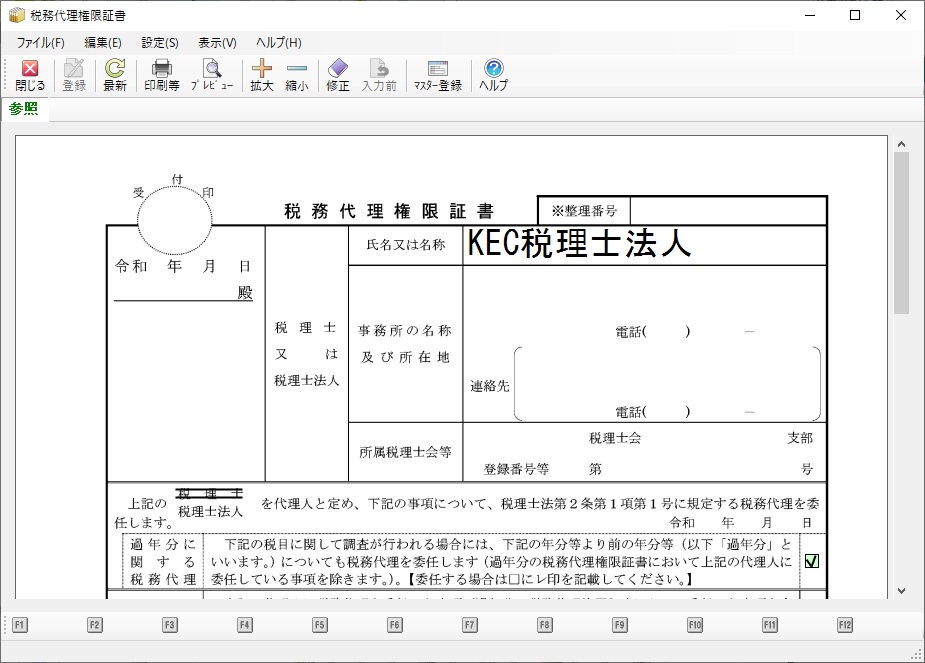Open マスター登録 from the toolbar
The width and height of the screenshot is (925, 663).
[438, 75]
